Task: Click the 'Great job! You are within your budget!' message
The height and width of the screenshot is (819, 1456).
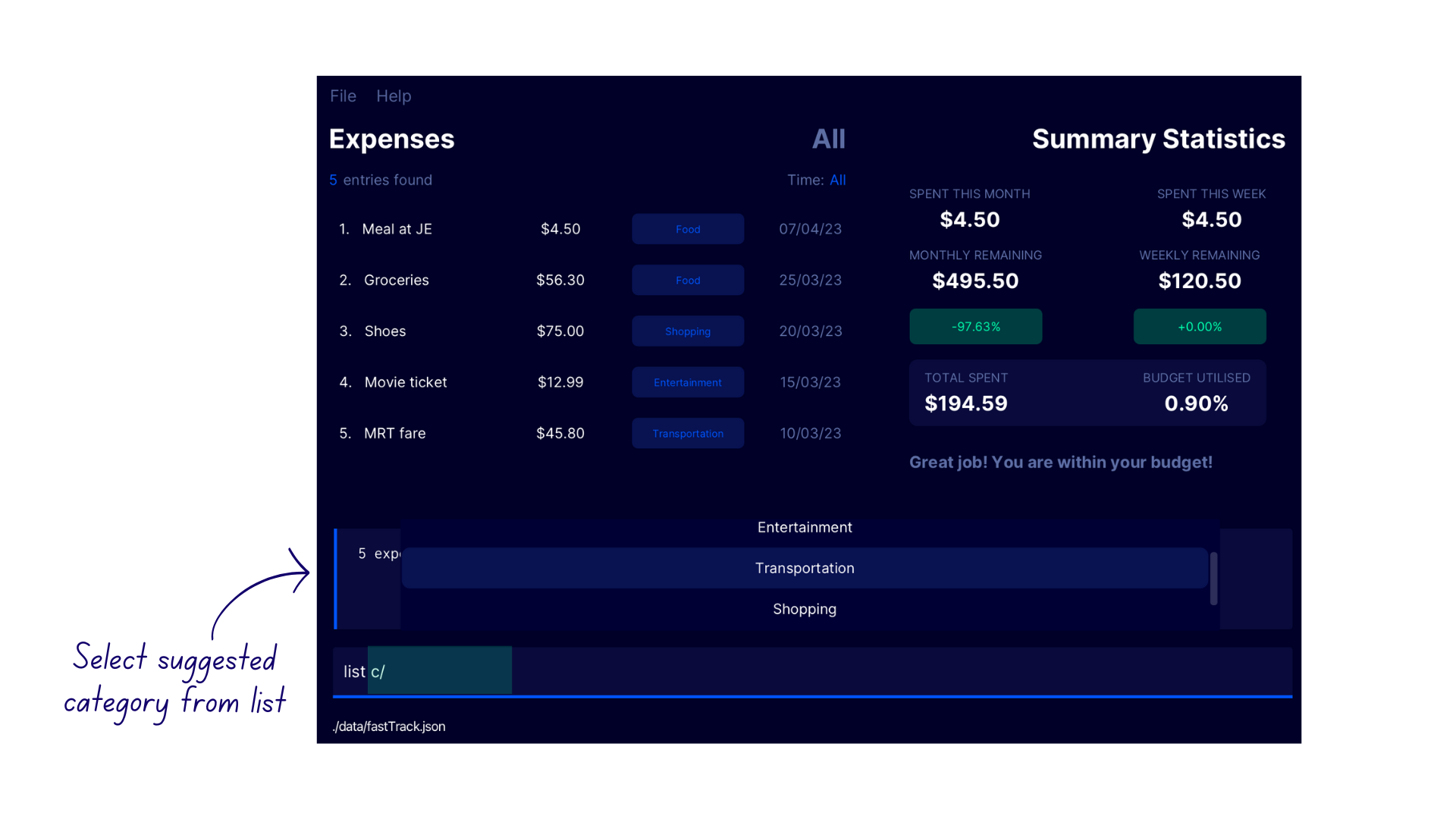Action: tap(1061, 463)
